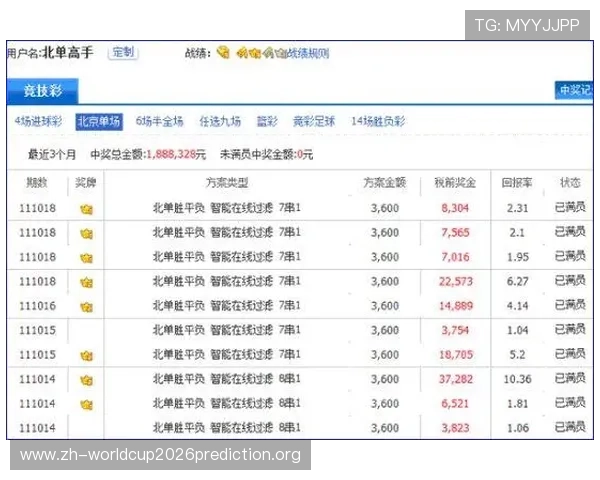The image size is (600, 480).
Task: Click the 期数 column header
Action: coord(37,183)
